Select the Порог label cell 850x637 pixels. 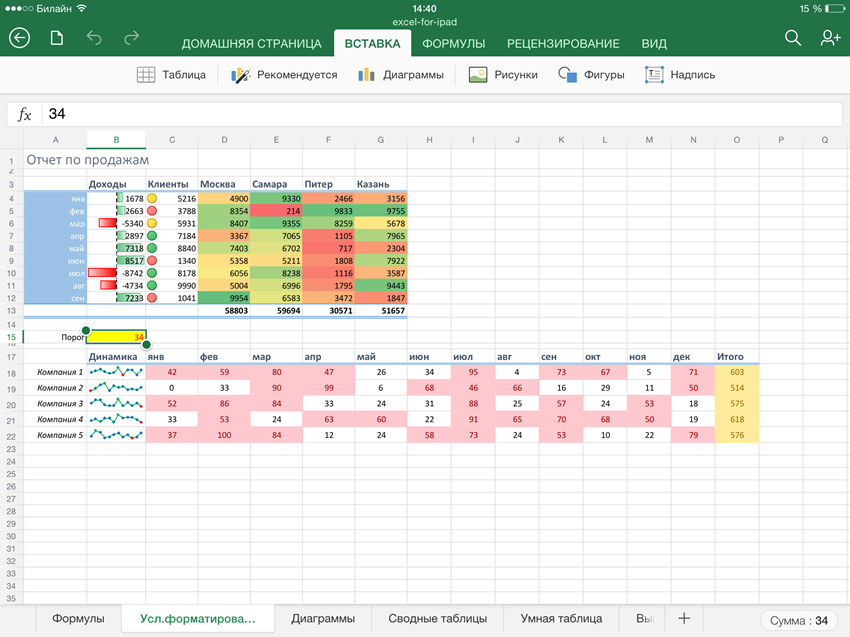tap(55, 337)
